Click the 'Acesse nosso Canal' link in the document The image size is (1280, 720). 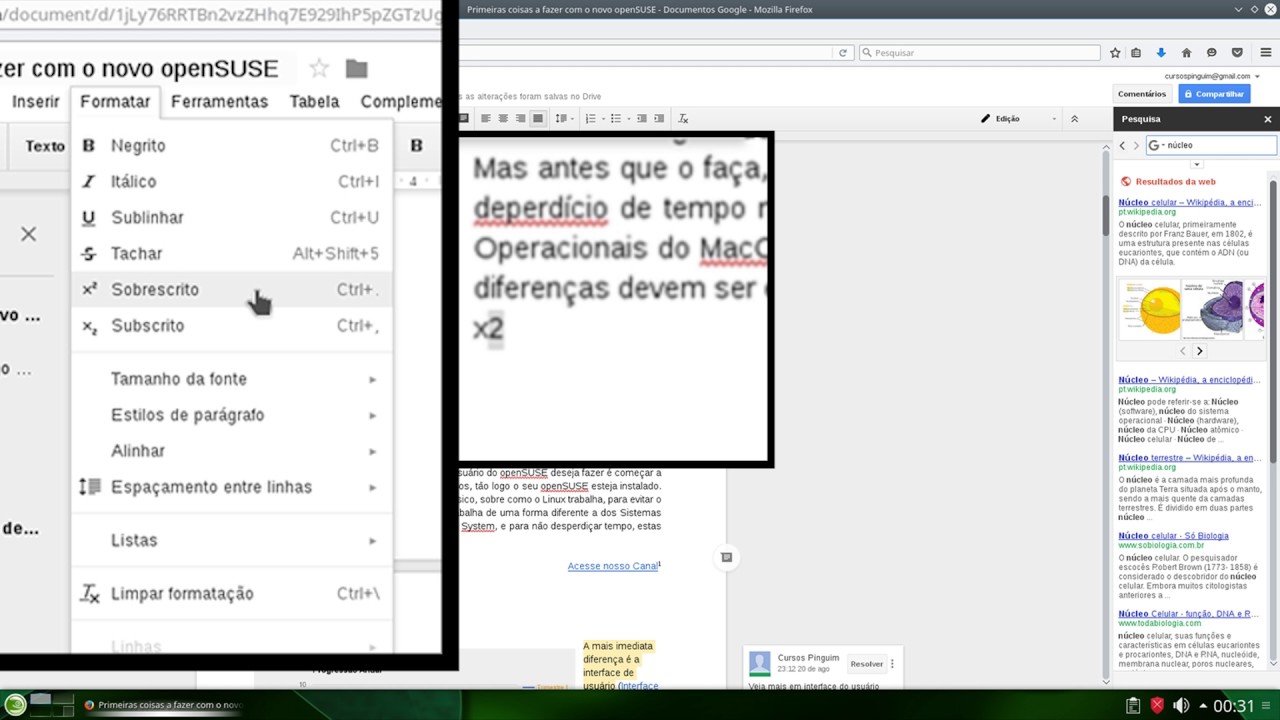612,566
